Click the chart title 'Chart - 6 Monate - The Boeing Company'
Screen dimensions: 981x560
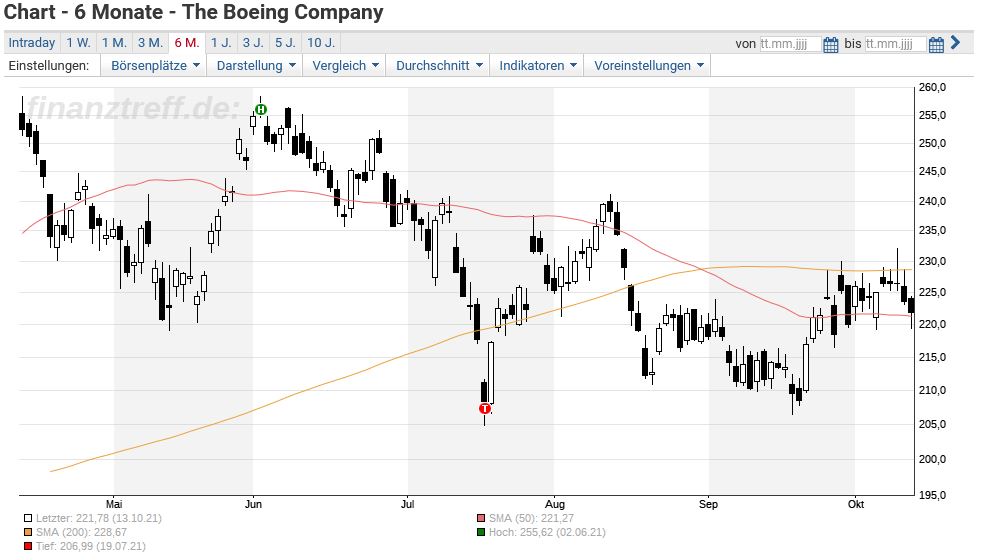tap(193, 13)
